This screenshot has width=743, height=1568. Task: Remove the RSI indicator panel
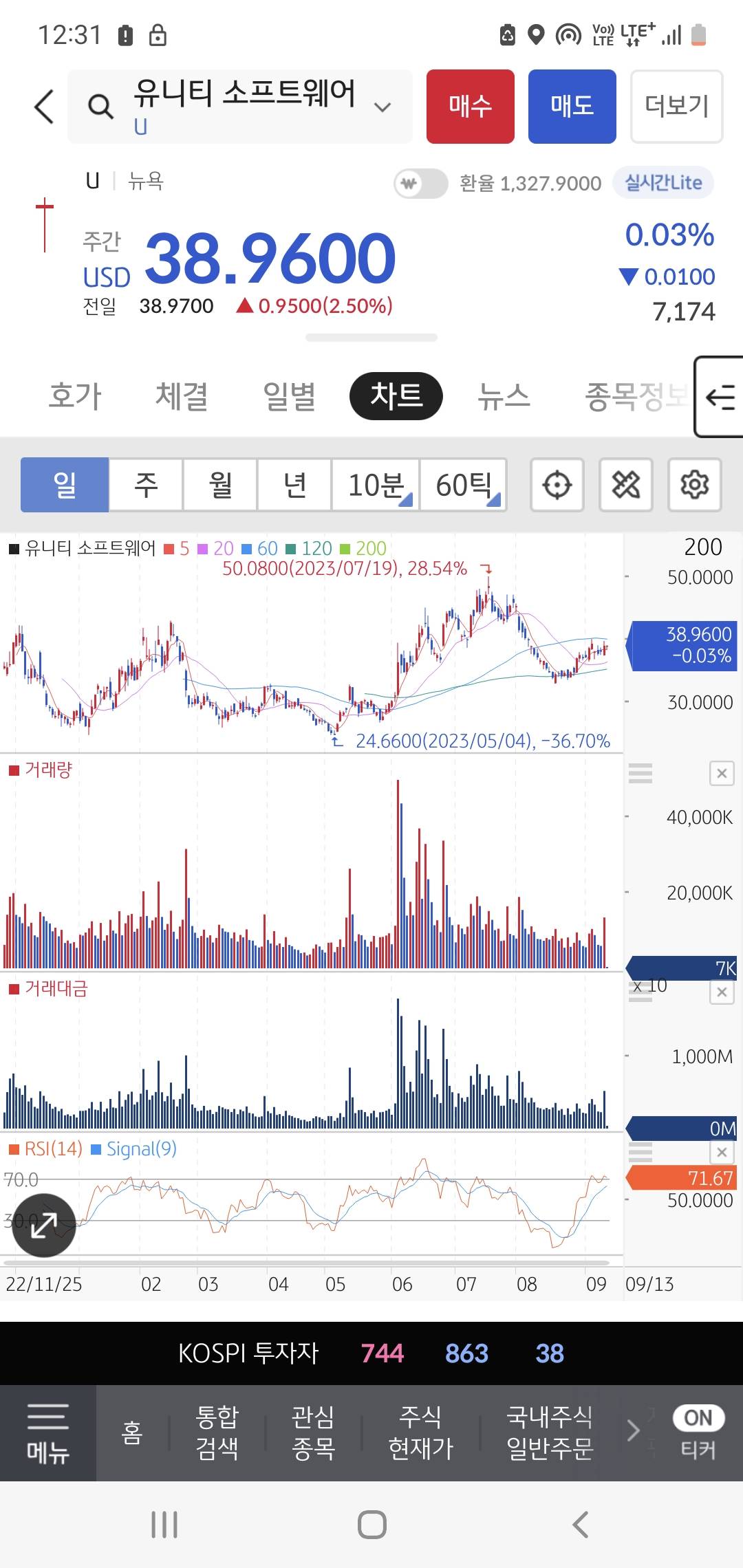722,1152
